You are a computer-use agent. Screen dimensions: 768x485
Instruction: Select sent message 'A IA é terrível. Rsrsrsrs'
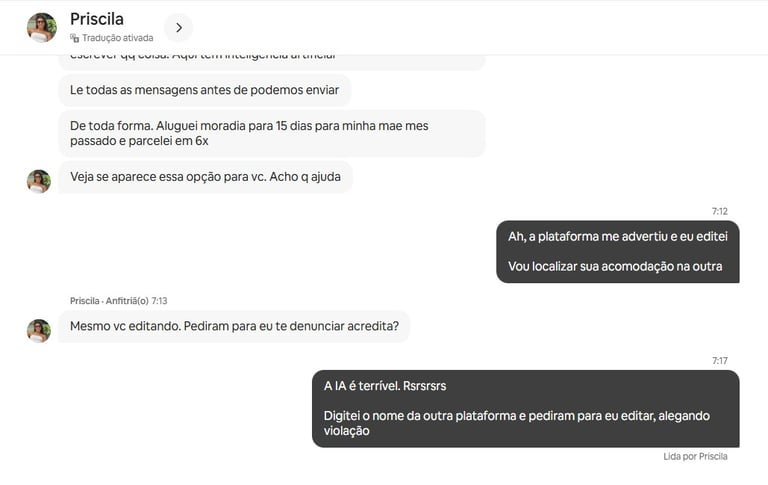tap(526, 409)
